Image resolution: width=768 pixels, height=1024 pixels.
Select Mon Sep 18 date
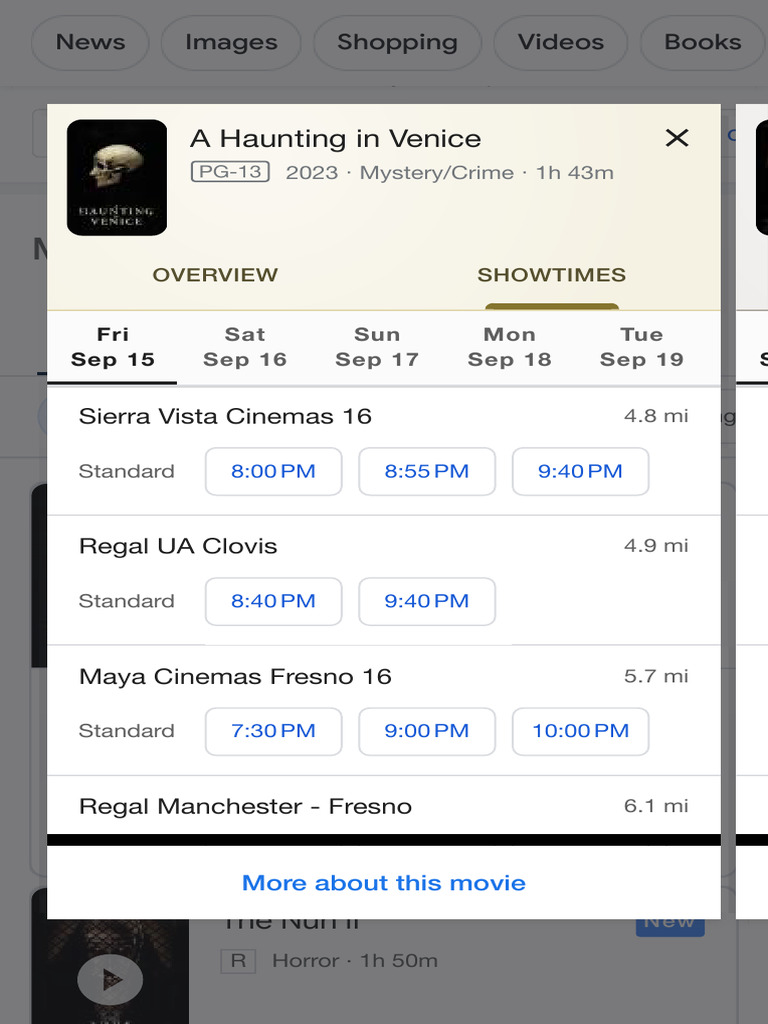coord(509,347)
